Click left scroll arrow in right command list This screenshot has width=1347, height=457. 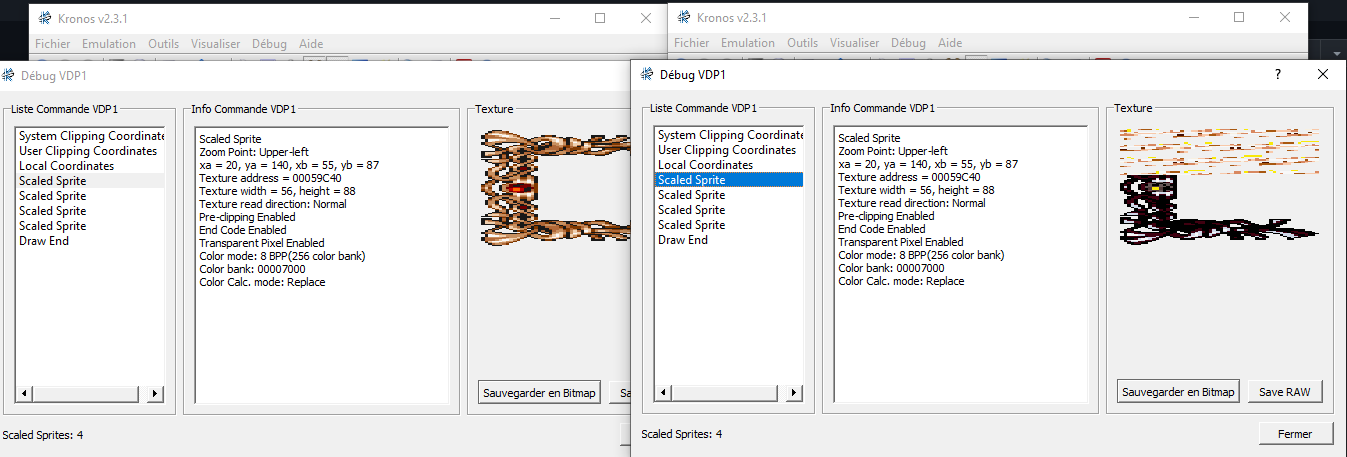coord(664,393)
